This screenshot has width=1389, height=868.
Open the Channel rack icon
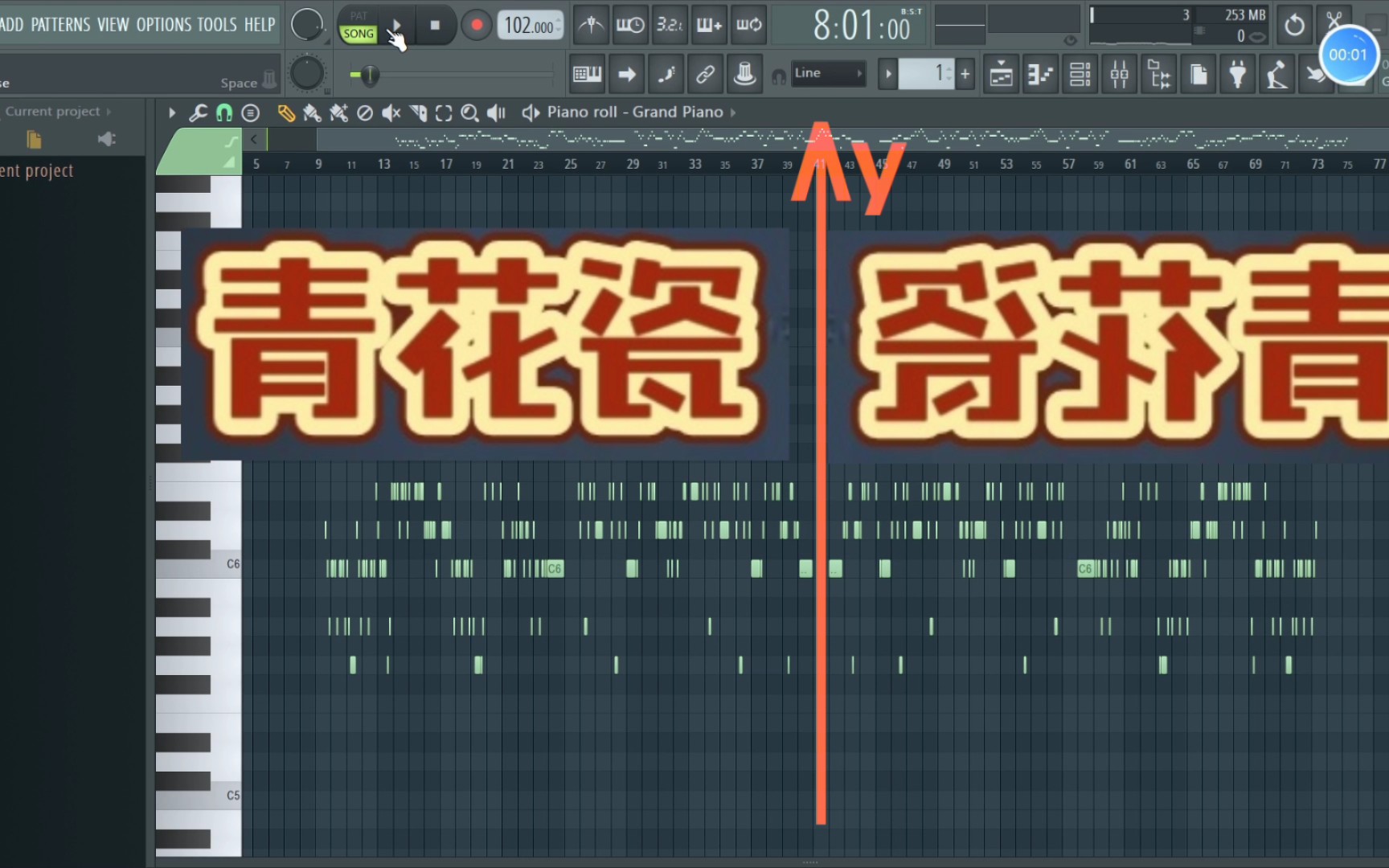1080,75
